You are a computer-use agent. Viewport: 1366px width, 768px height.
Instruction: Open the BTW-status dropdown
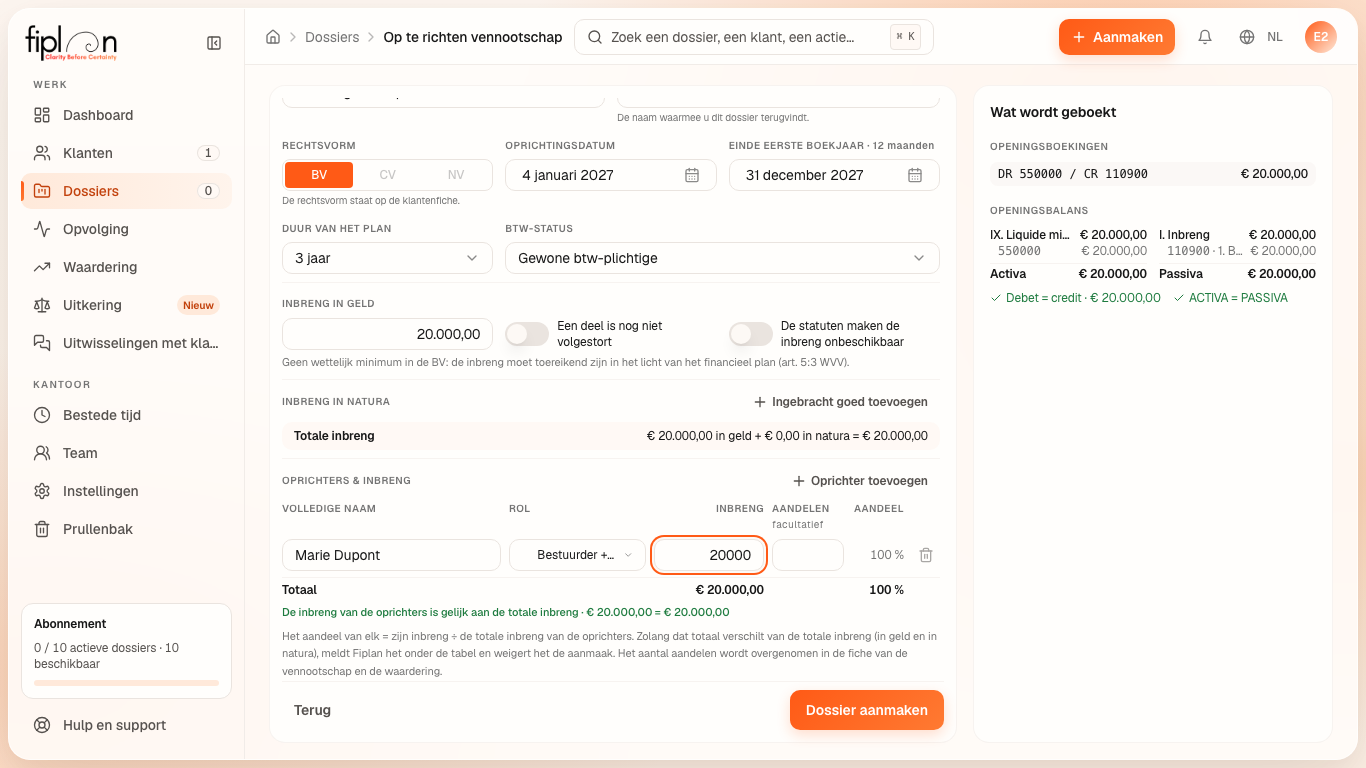pyautogui.click(x=722, y=258)
